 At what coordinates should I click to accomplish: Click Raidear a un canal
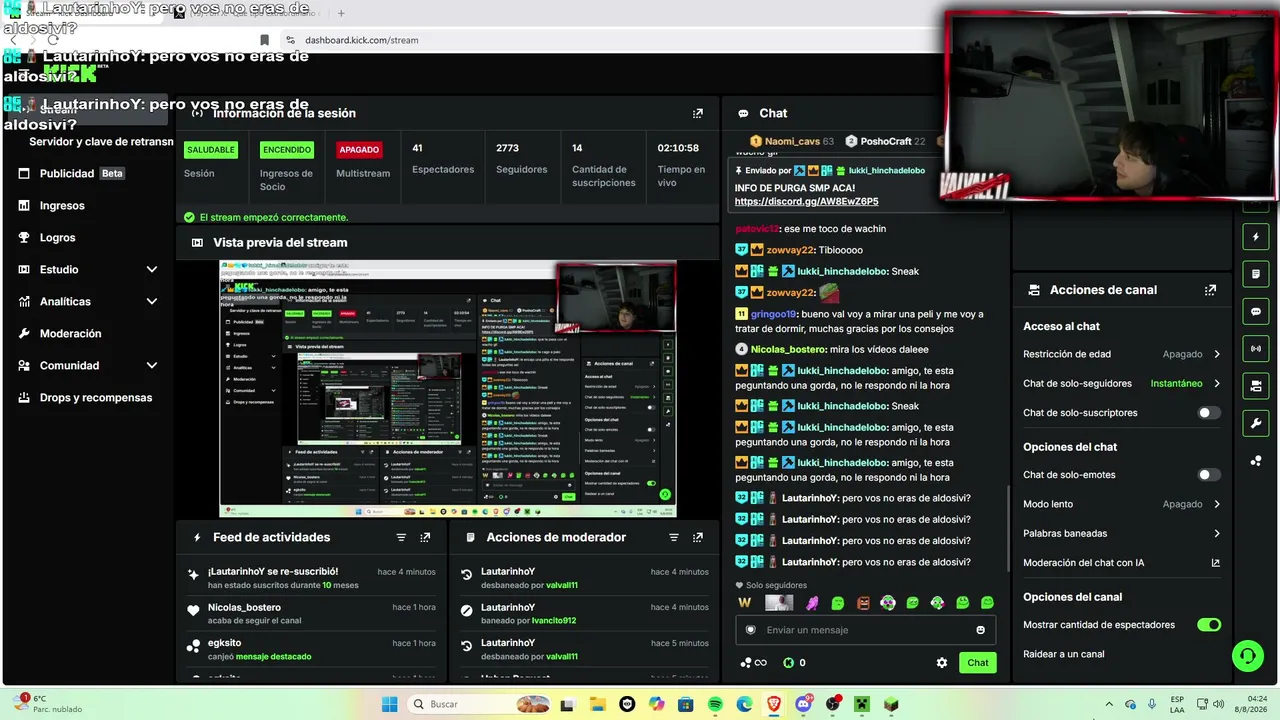point(1063,654)
